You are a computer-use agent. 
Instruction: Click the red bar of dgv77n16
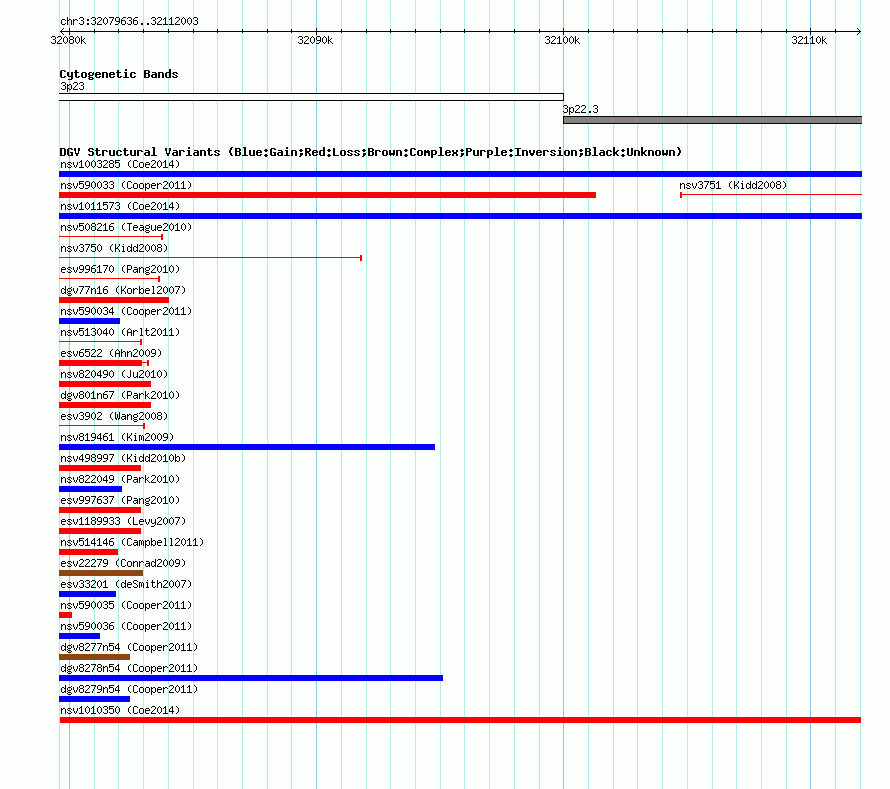coord(114,300)
